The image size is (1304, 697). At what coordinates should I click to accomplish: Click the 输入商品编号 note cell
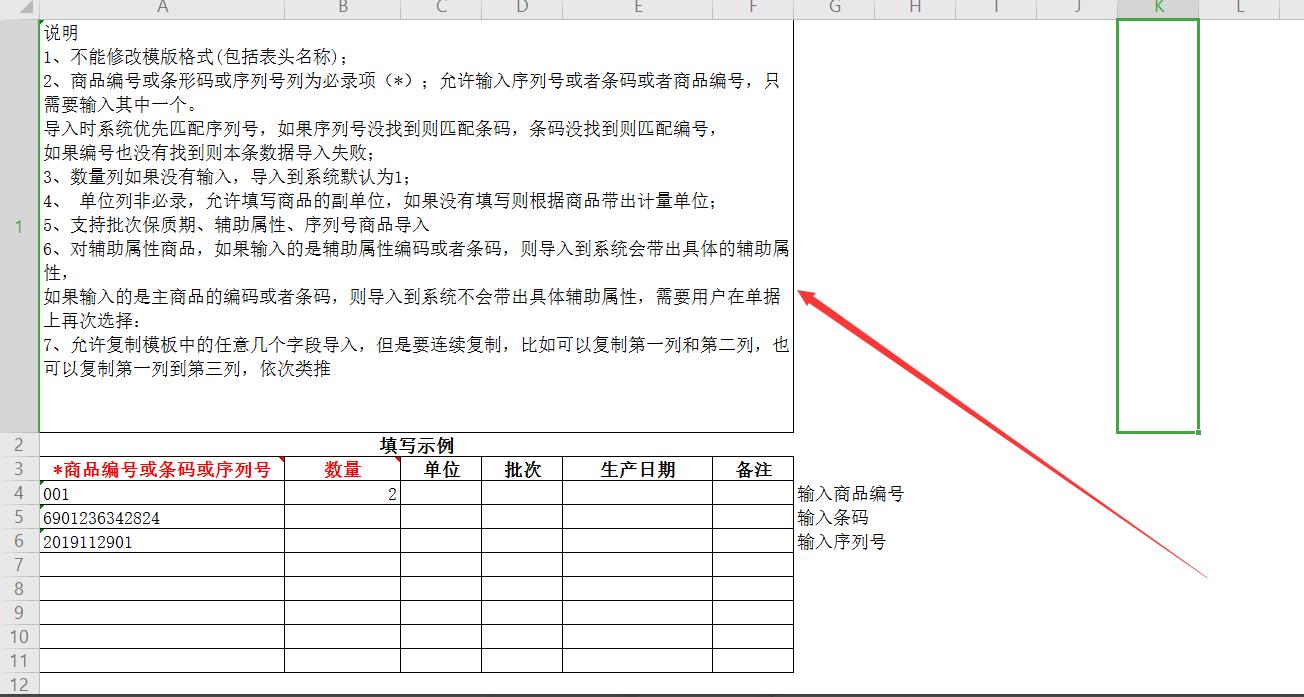pos(850,493)
